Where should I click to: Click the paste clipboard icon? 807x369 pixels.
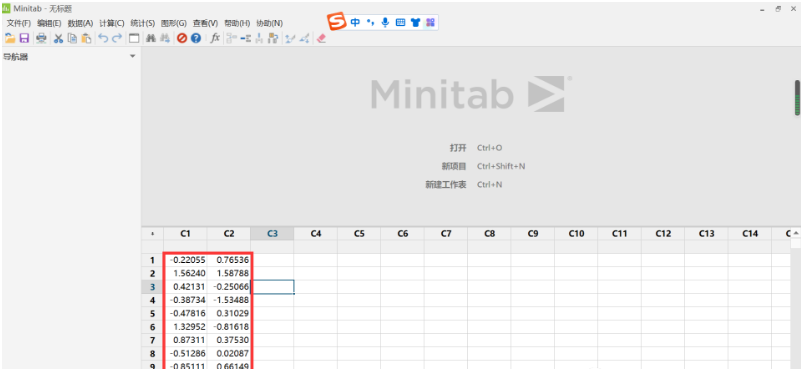click(x=86, y=38)
